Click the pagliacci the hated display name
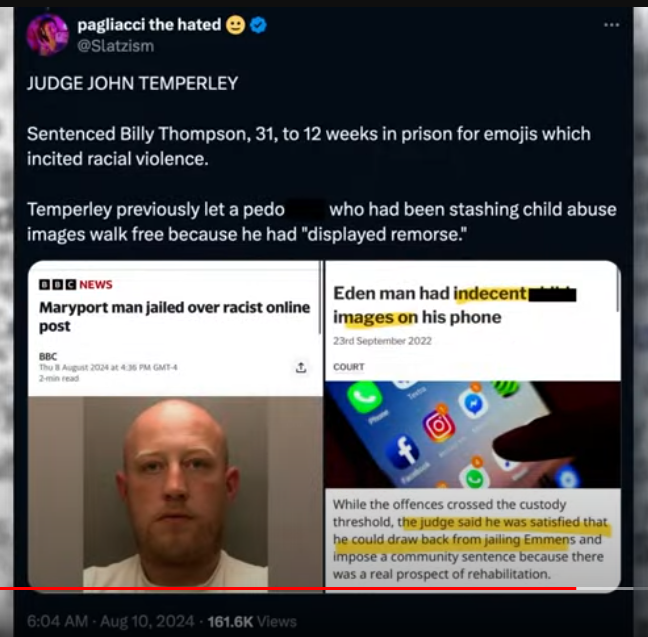Image resolution: width=648 pixels, height=637 pixels. tap(149, 25)
